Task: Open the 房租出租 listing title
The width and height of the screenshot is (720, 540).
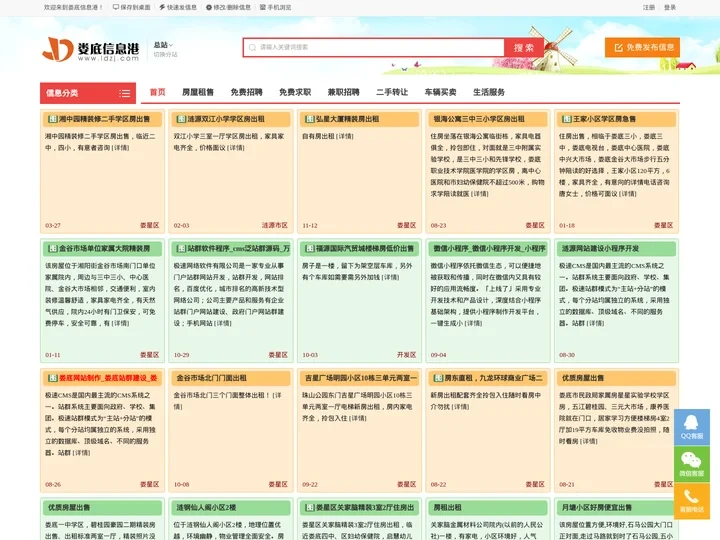Action: pos(448,507)
